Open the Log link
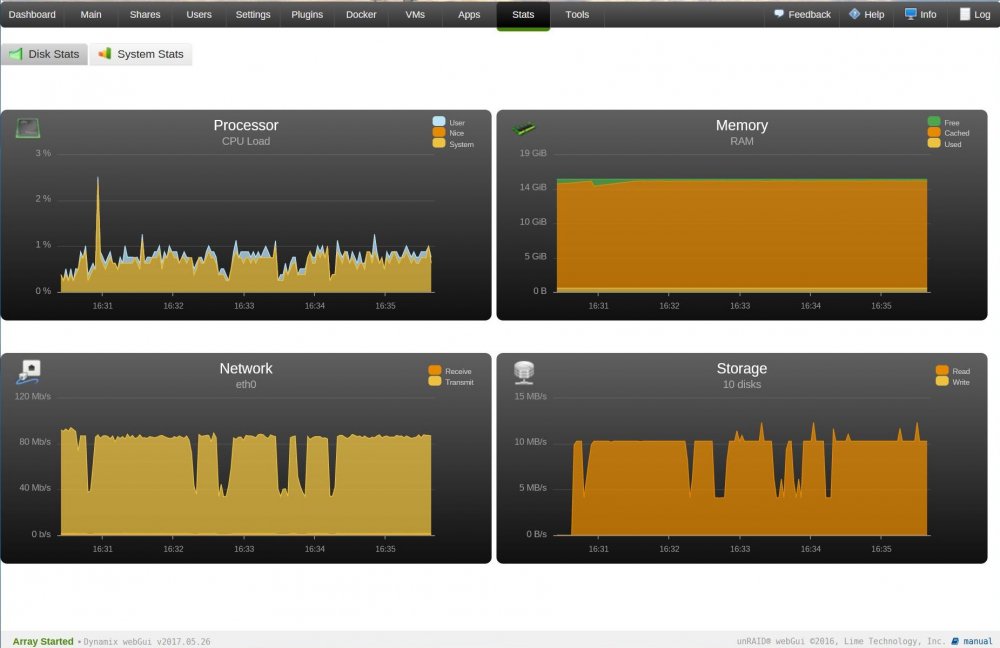The width and height of the screenshot is (1000, 648). pos(982,14)
